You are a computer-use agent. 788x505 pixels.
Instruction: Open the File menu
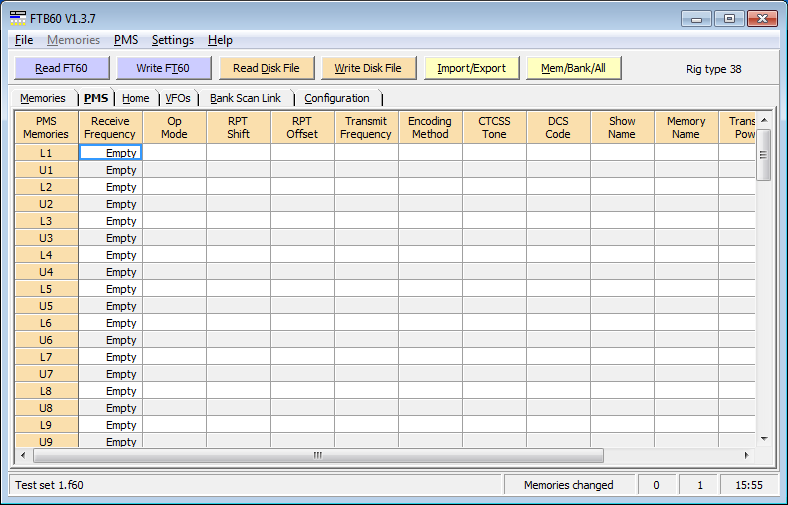[24, 40]
